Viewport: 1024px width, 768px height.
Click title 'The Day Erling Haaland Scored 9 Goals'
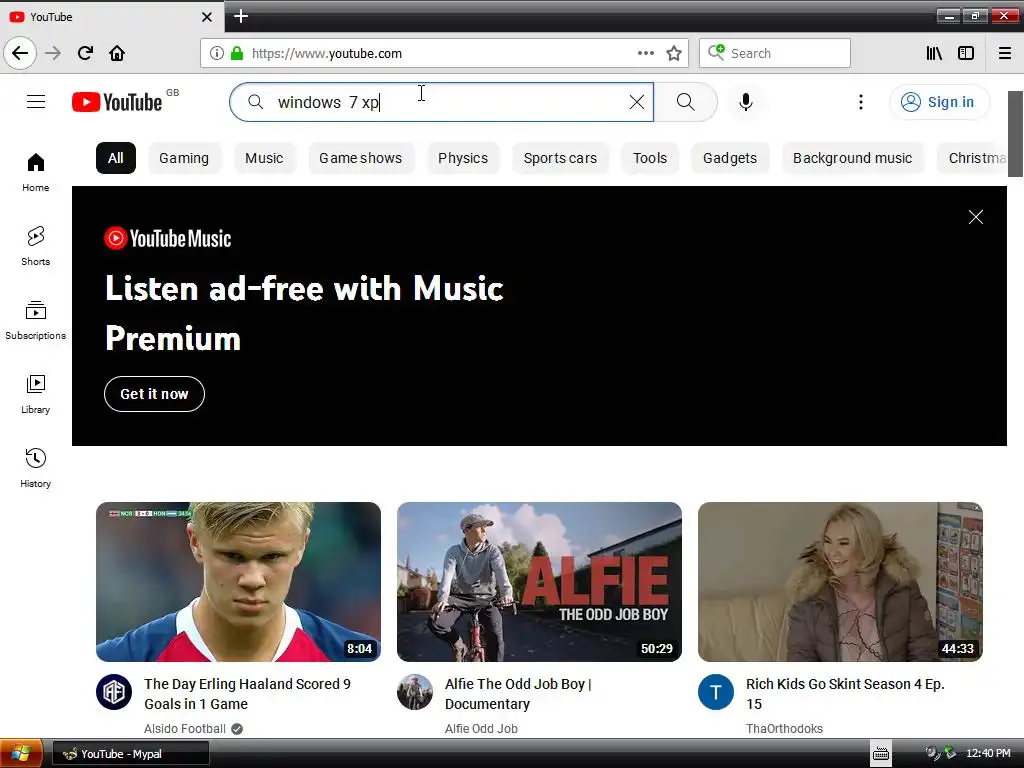248,694
